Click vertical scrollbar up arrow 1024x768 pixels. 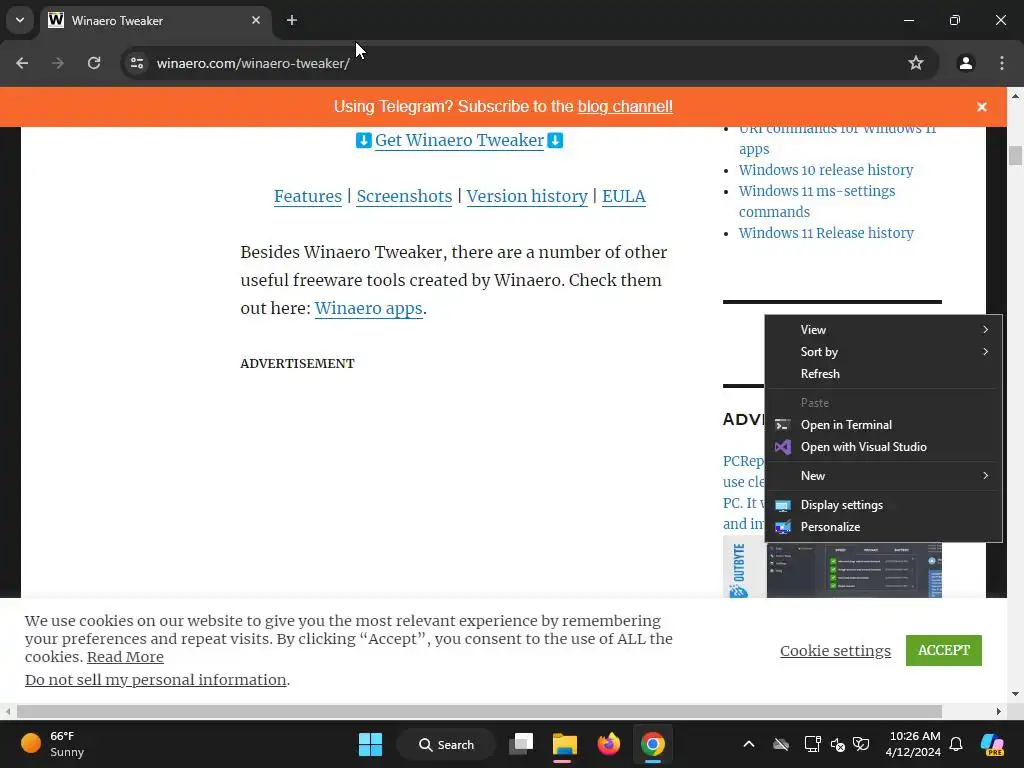[1015, 96]
